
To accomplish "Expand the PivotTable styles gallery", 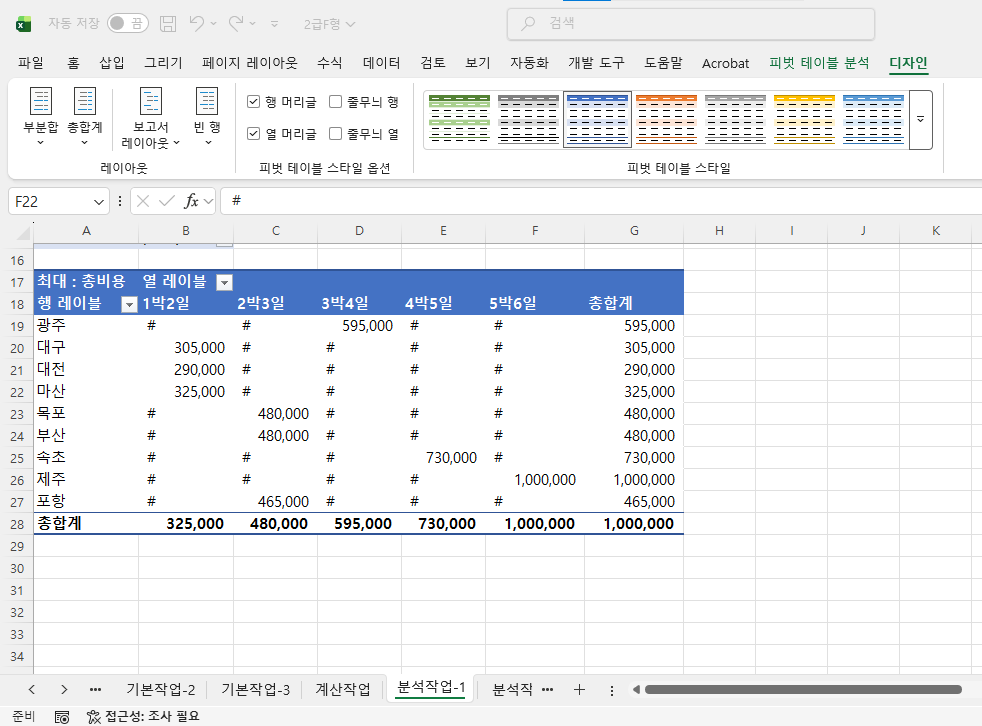I will (x=920, y=119).
